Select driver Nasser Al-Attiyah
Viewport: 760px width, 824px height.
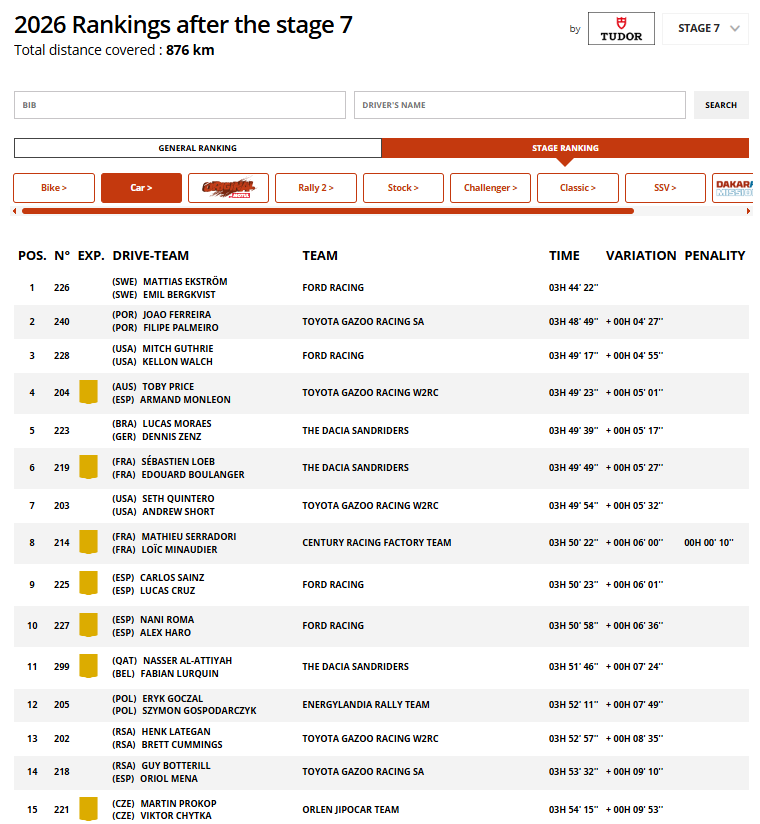click(x=188, y=661)
